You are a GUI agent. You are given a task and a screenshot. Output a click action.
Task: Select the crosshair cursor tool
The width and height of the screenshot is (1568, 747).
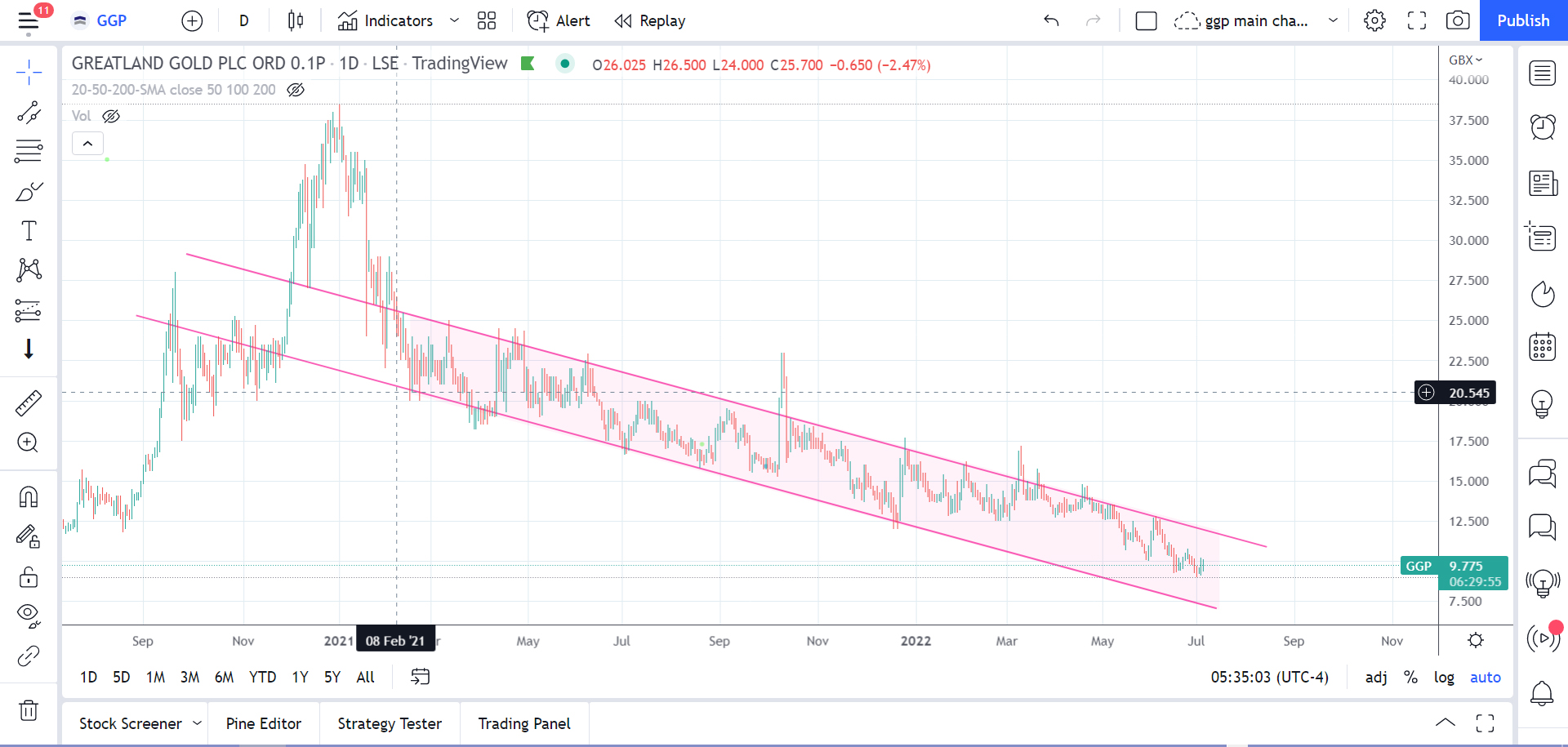(x=29, y=72)
